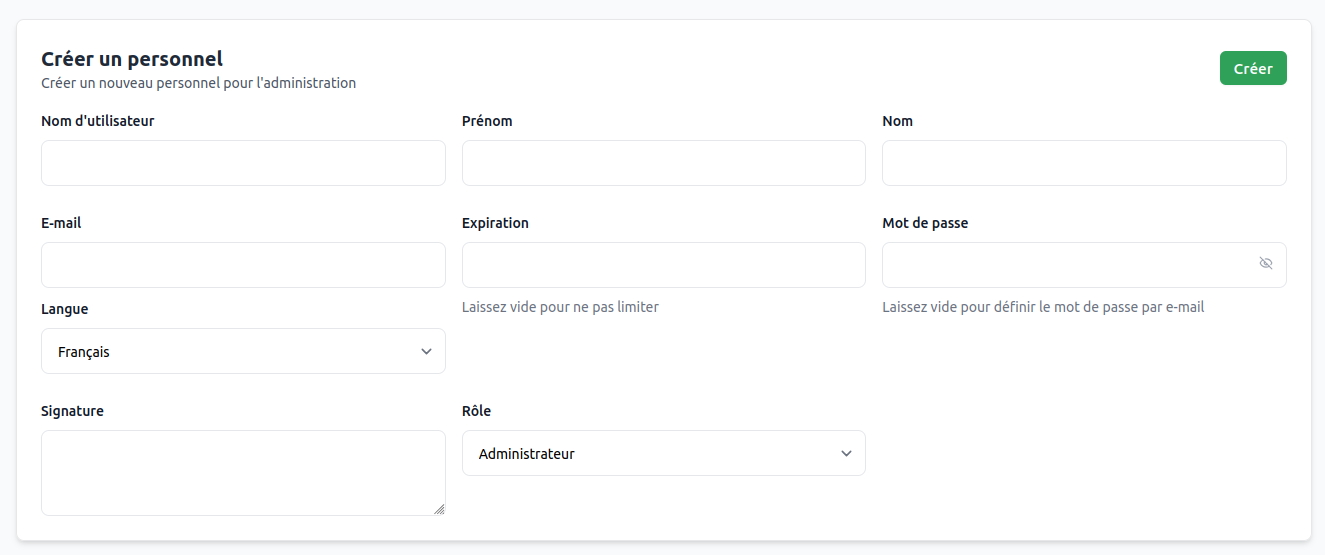
Task: Open the Langue dropdown showing Français
Action: pyautogui.click(x=243, y=351)
